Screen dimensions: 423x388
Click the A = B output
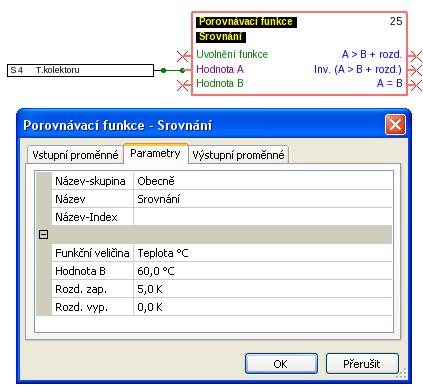click(390, 83)
